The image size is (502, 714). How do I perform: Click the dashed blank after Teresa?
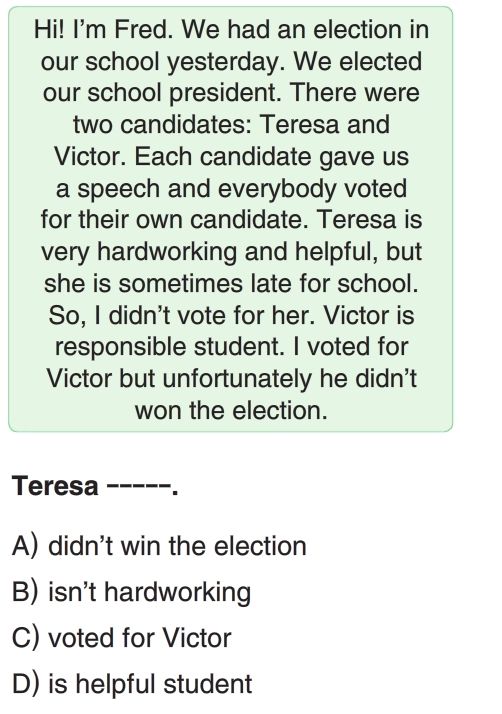coord(139,486)
